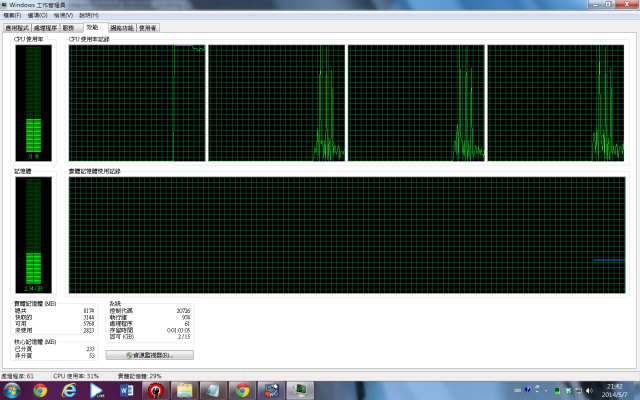This screenshot has width=640, height=400.
Task: Switch to Chrome icon right of notepad icon
Action: [242, 391]
